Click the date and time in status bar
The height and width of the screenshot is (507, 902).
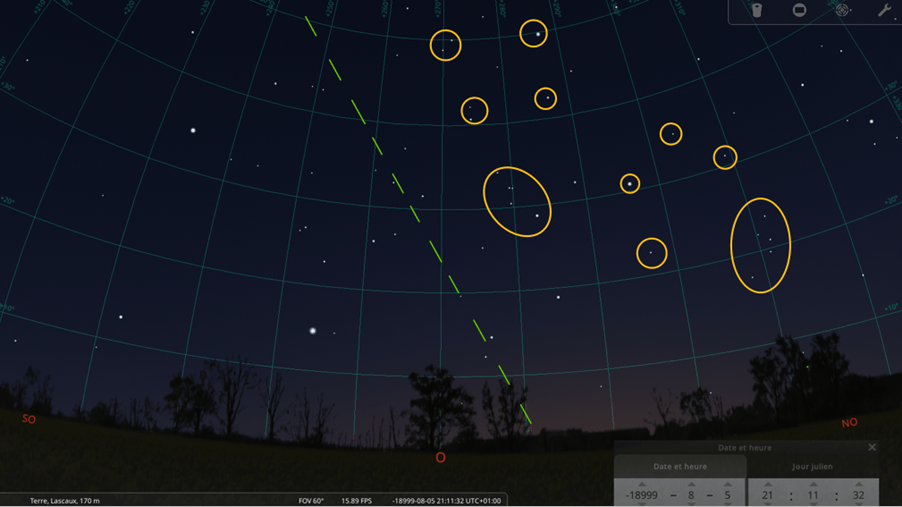[446, 500]
